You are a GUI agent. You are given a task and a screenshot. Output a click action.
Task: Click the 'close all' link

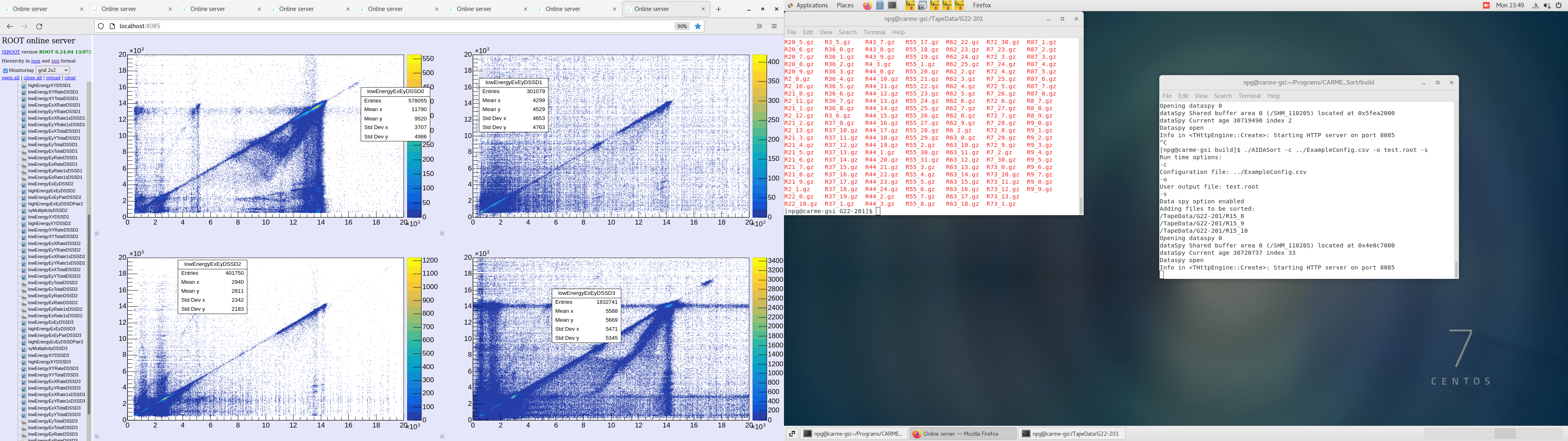(x=32, y=78)
